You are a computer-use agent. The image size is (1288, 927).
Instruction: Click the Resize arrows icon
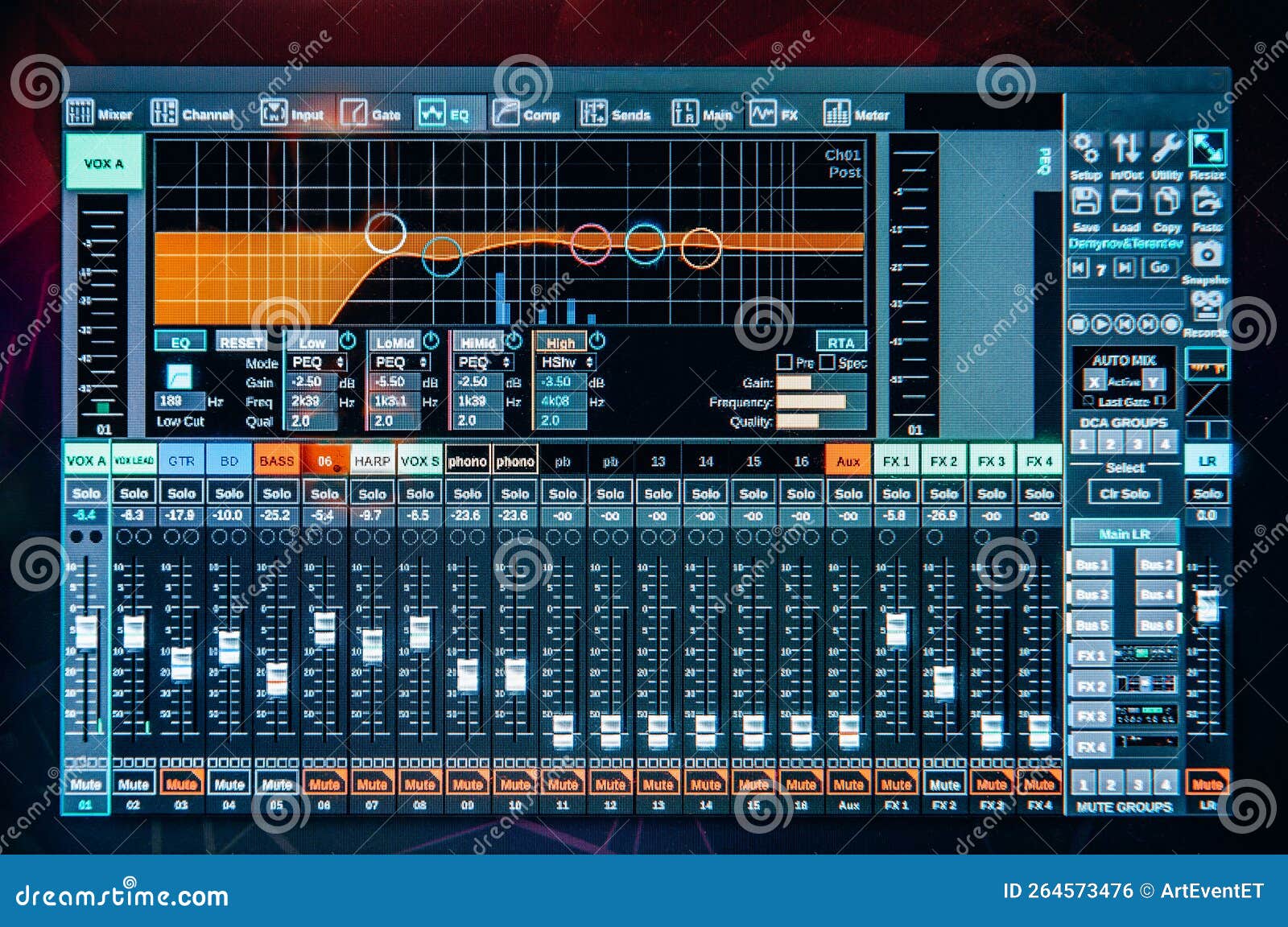(1206, 150)
